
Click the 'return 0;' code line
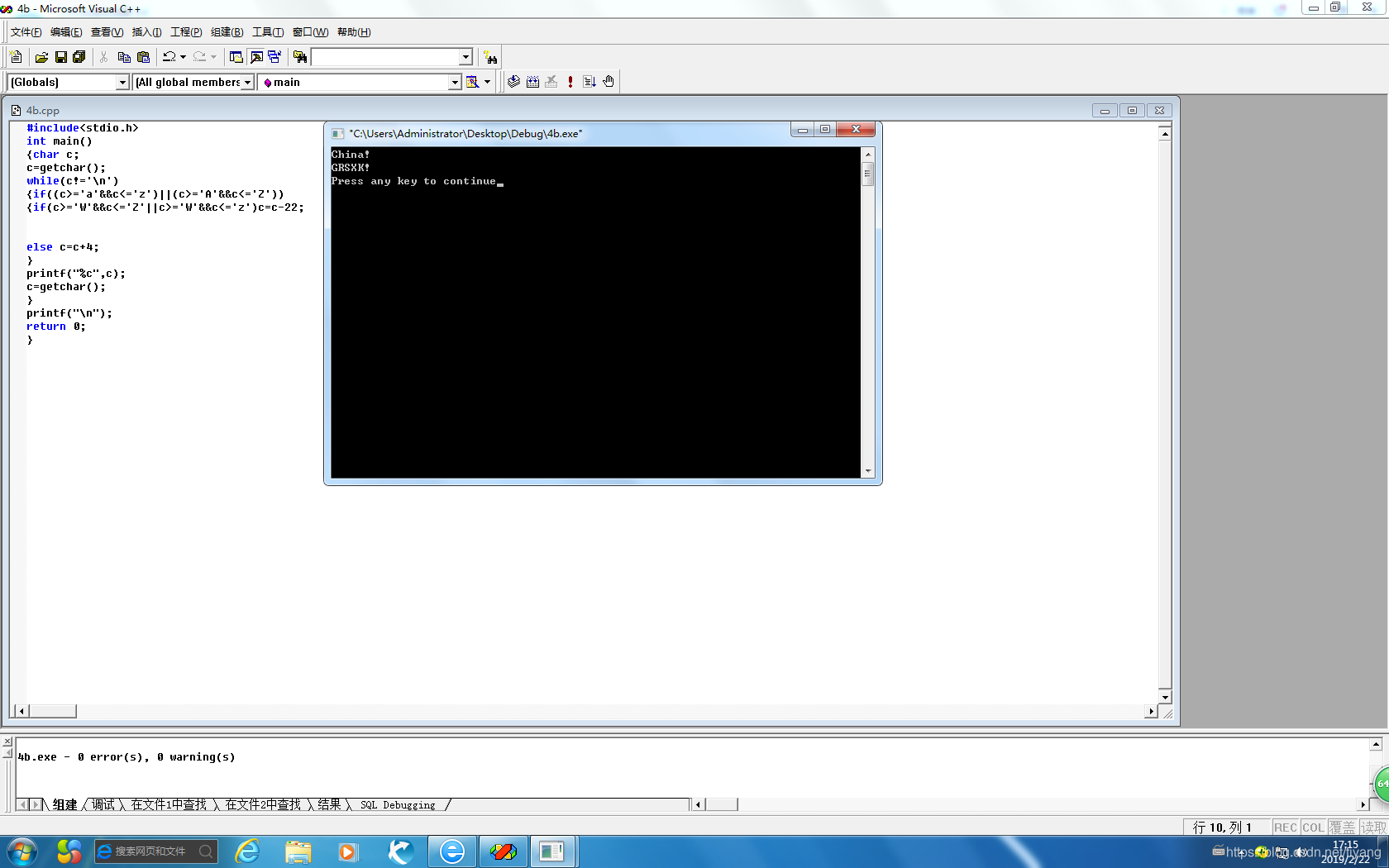coord(56,327)
